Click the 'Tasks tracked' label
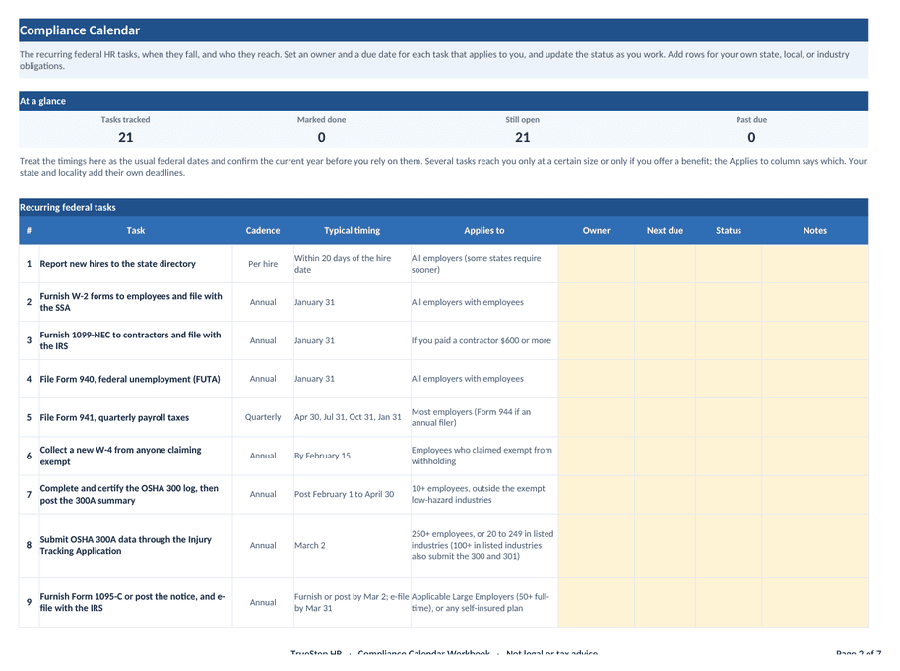This screenshot has height=671, width=900. (125, 119)
